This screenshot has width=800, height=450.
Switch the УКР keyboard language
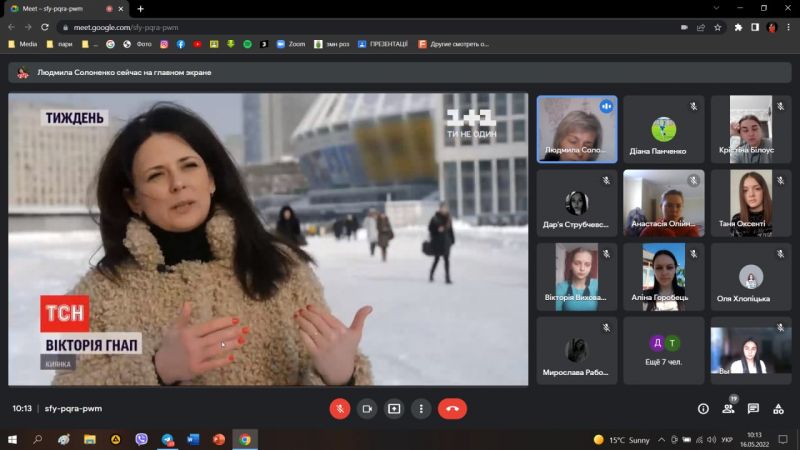pos(727,440)
